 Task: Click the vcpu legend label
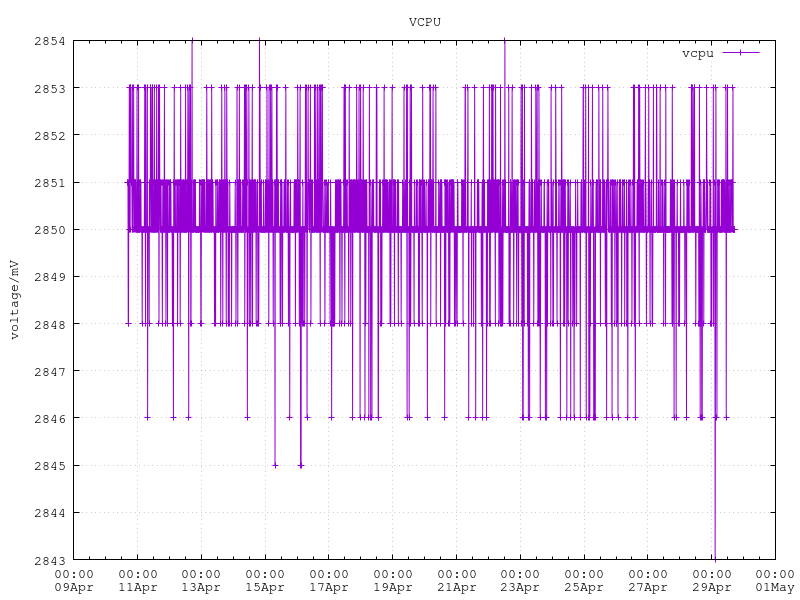(x=697, y=53)
